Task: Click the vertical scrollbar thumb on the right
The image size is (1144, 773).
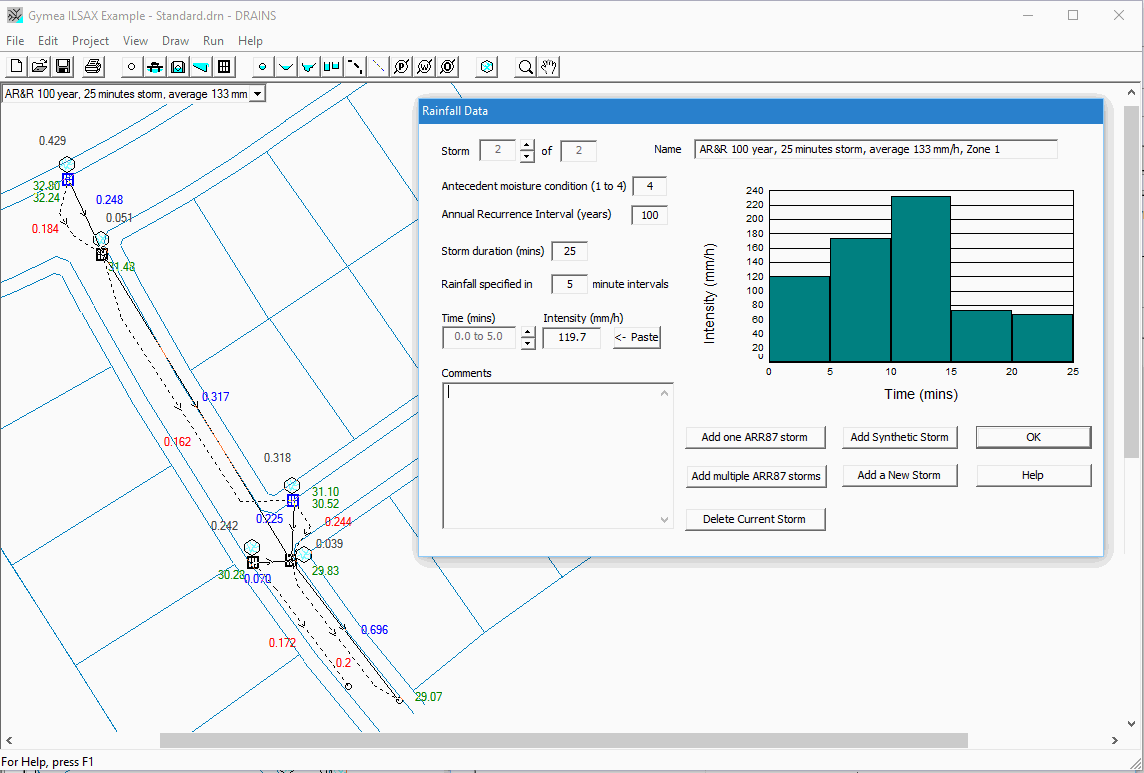Action: [x=1132, y=282]
